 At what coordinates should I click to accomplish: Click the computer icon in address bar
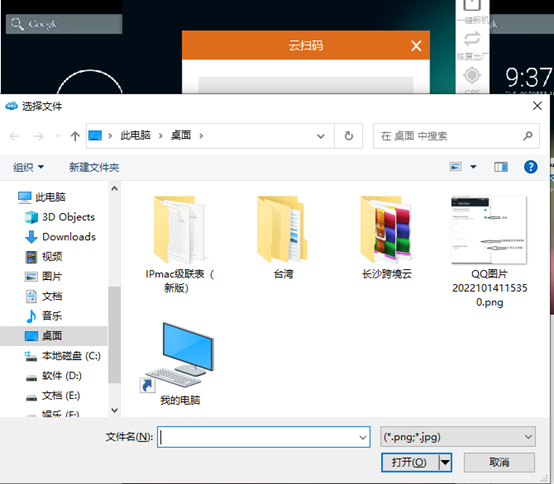(95, 136)
